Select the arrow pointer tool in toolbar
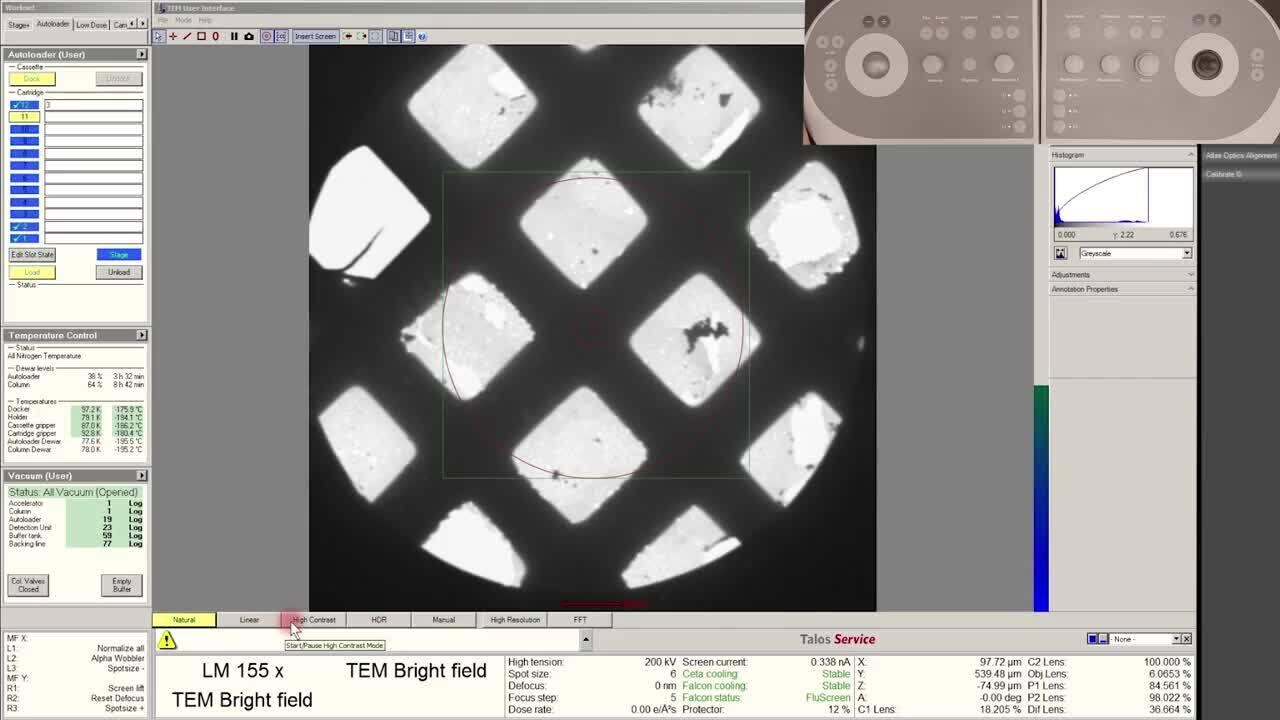 tap(158, 36)
